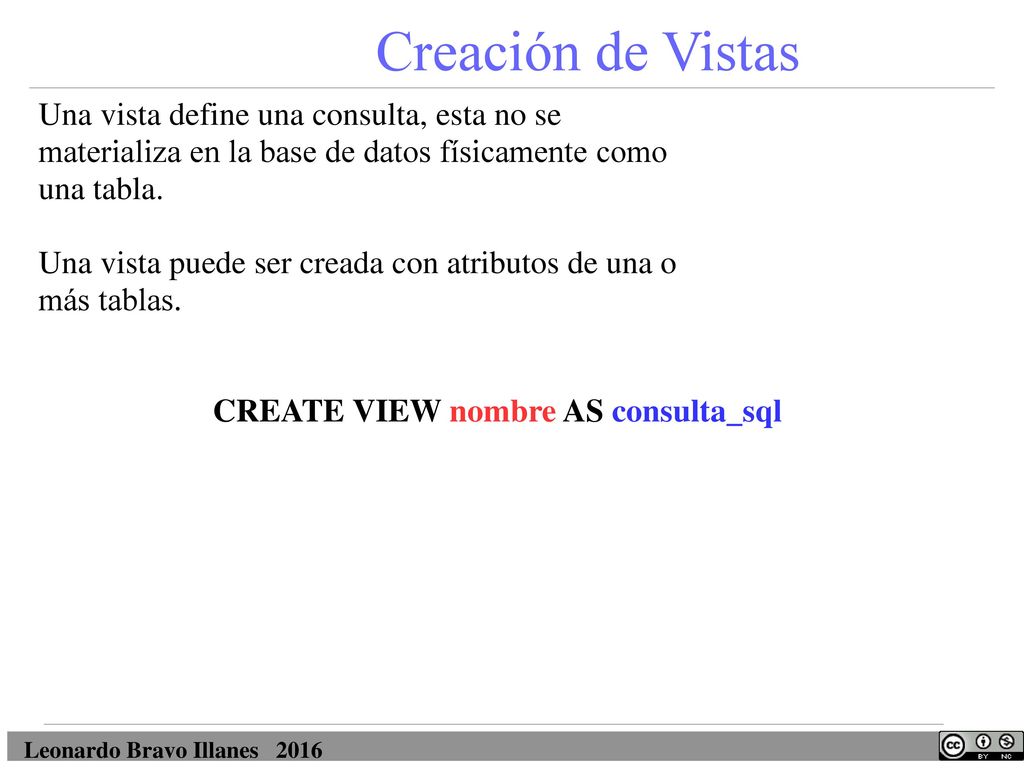Click the year '2016' in footer

coord(298,750)
